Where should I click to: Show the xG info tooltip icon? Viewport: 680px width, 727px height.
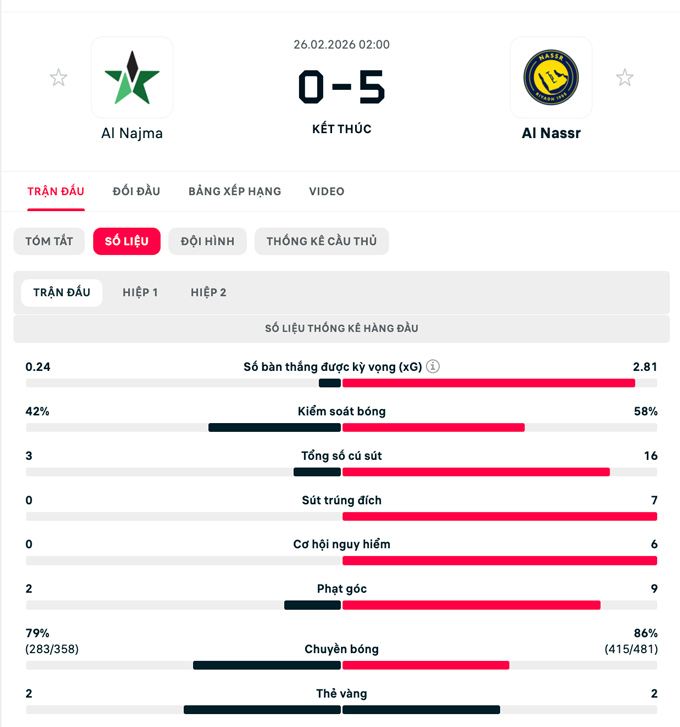tap(433, 367)
